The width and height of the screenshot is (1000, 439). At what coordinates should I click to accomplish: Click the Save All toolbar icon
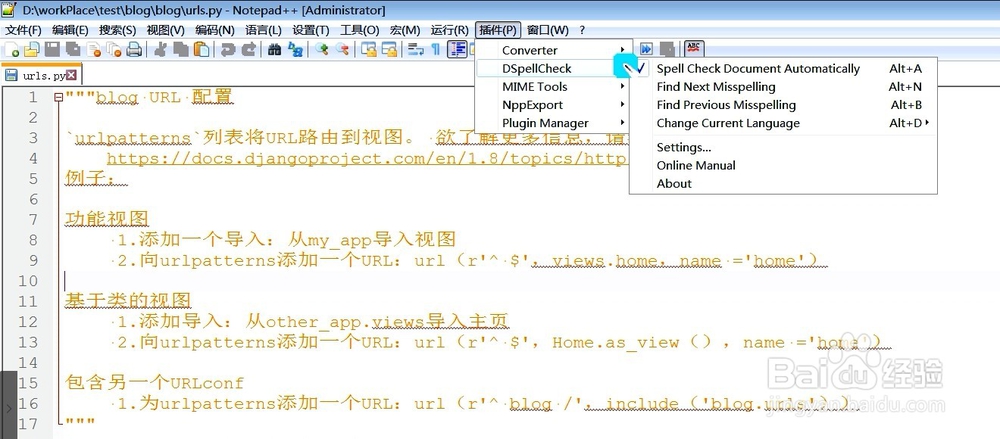[73, 50]
